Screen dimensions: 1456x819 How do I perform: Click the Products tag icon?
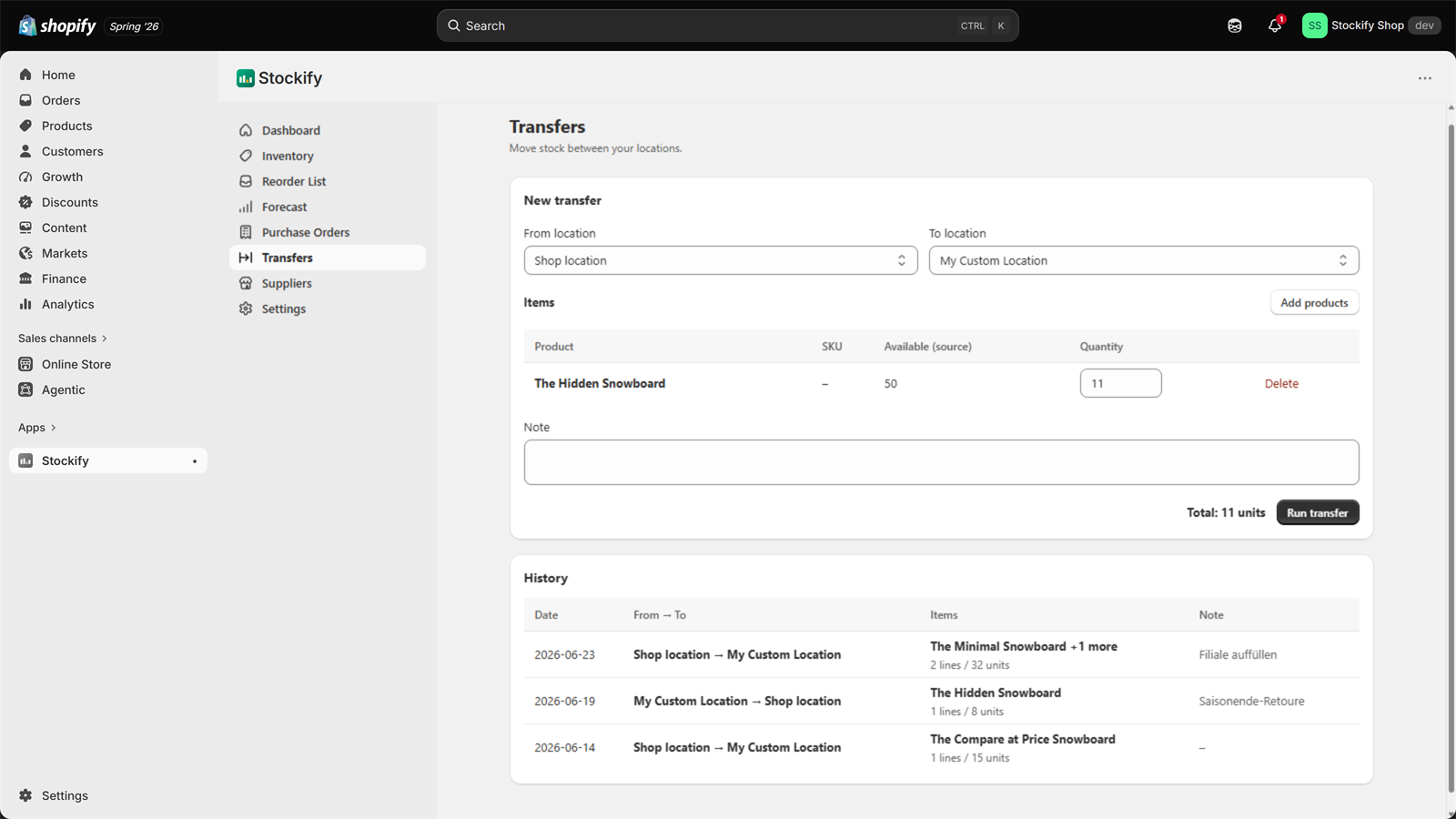[x=25, y=126]
